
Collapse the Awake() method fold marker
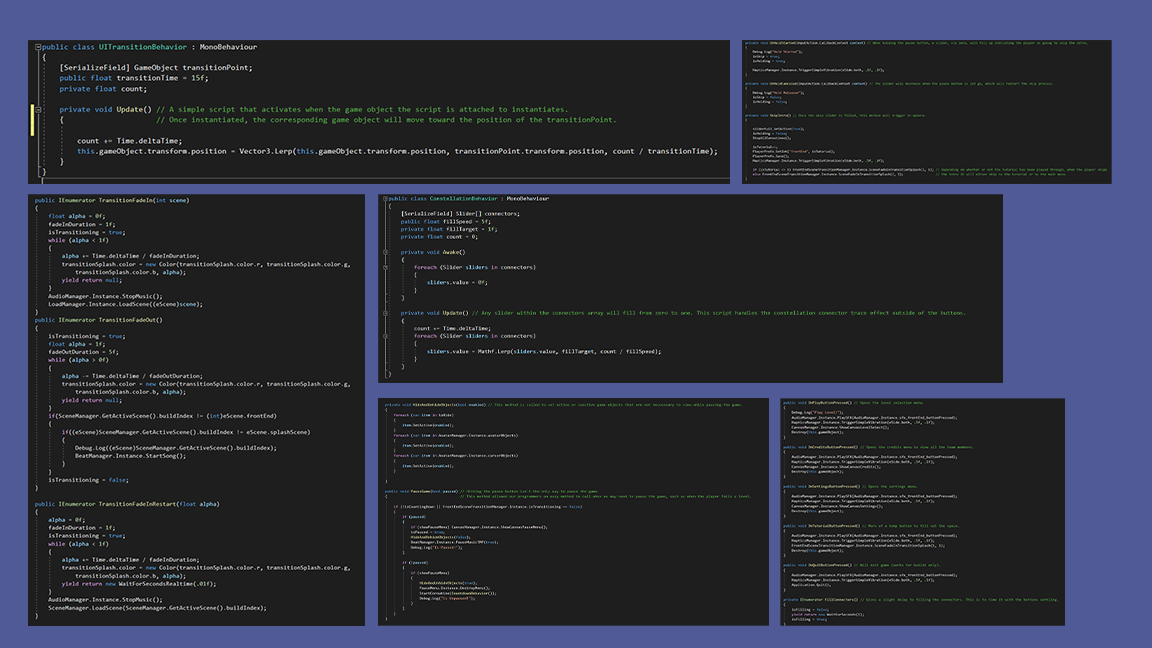coord(384,251)
